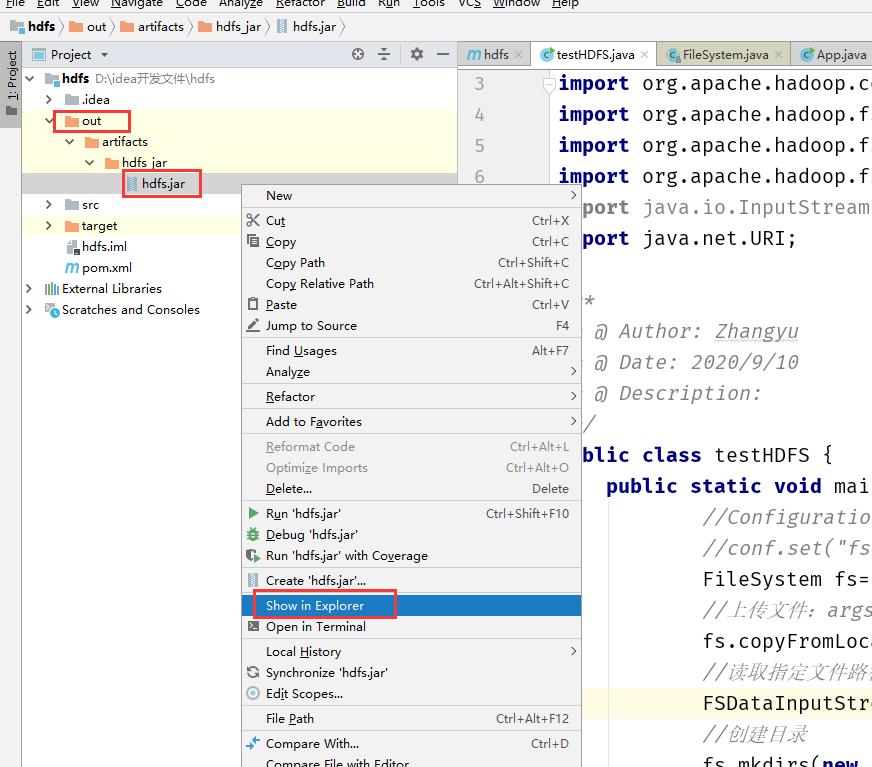Select Copy Relative Path entry
Image resolution: width=872 pixels, height=767 pixels.
(412, 284)
